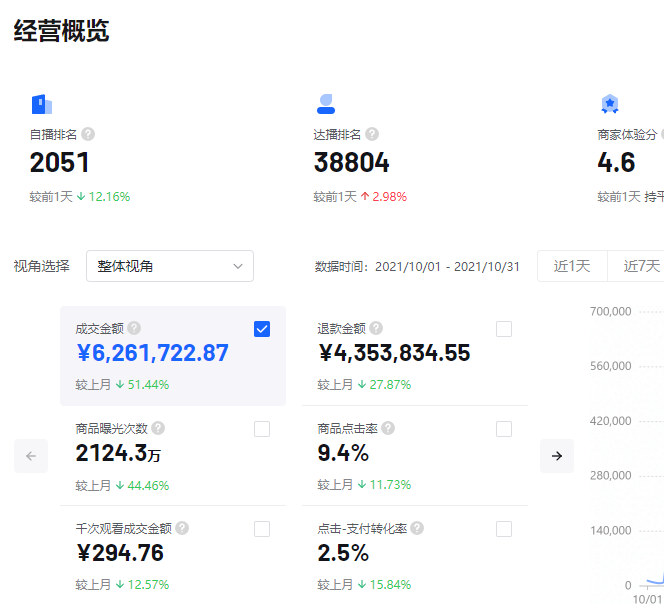Open the 整体视角 dropdown
The image size is (664, 604).
[170, 266]
